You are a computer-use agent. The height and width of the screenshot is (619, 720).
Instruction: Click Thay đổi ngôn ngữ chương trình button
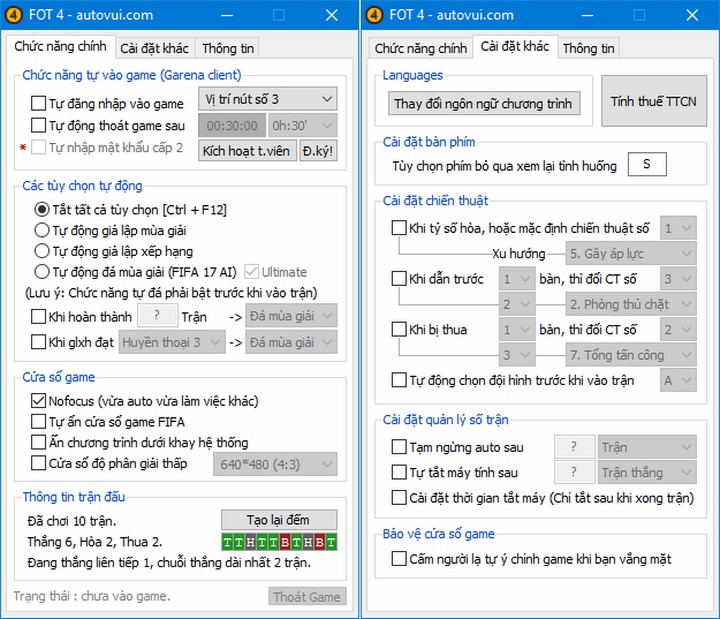(x=484, y=103)
